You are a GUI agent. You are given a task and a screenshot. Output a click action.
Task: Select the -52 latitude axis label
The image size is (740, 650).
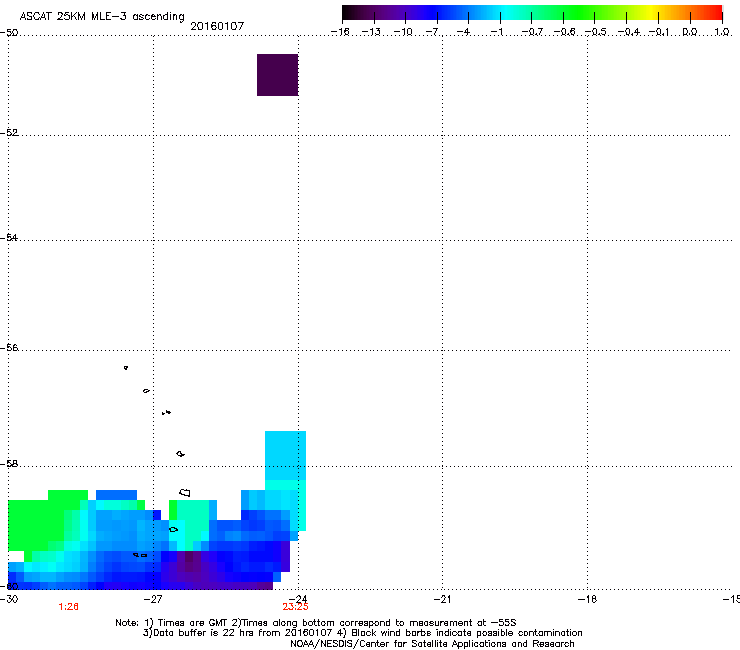(x=9, y=133)
